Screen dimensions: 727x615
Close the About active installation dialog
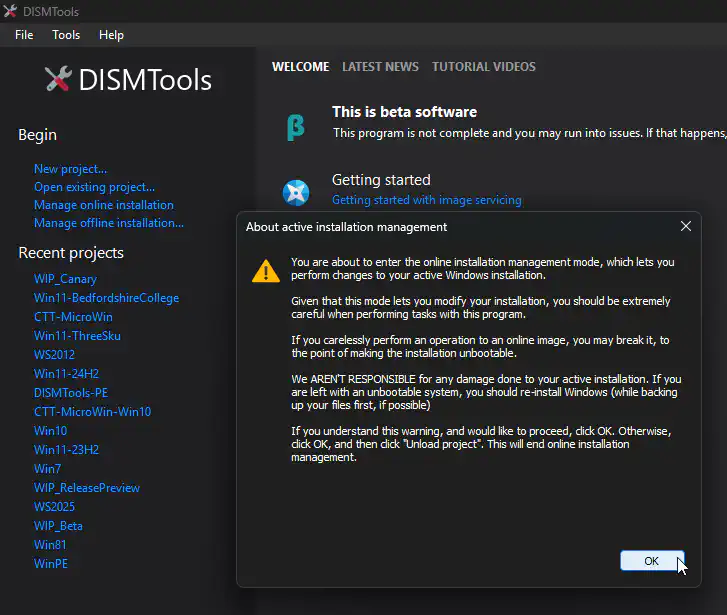pos(685,227)
